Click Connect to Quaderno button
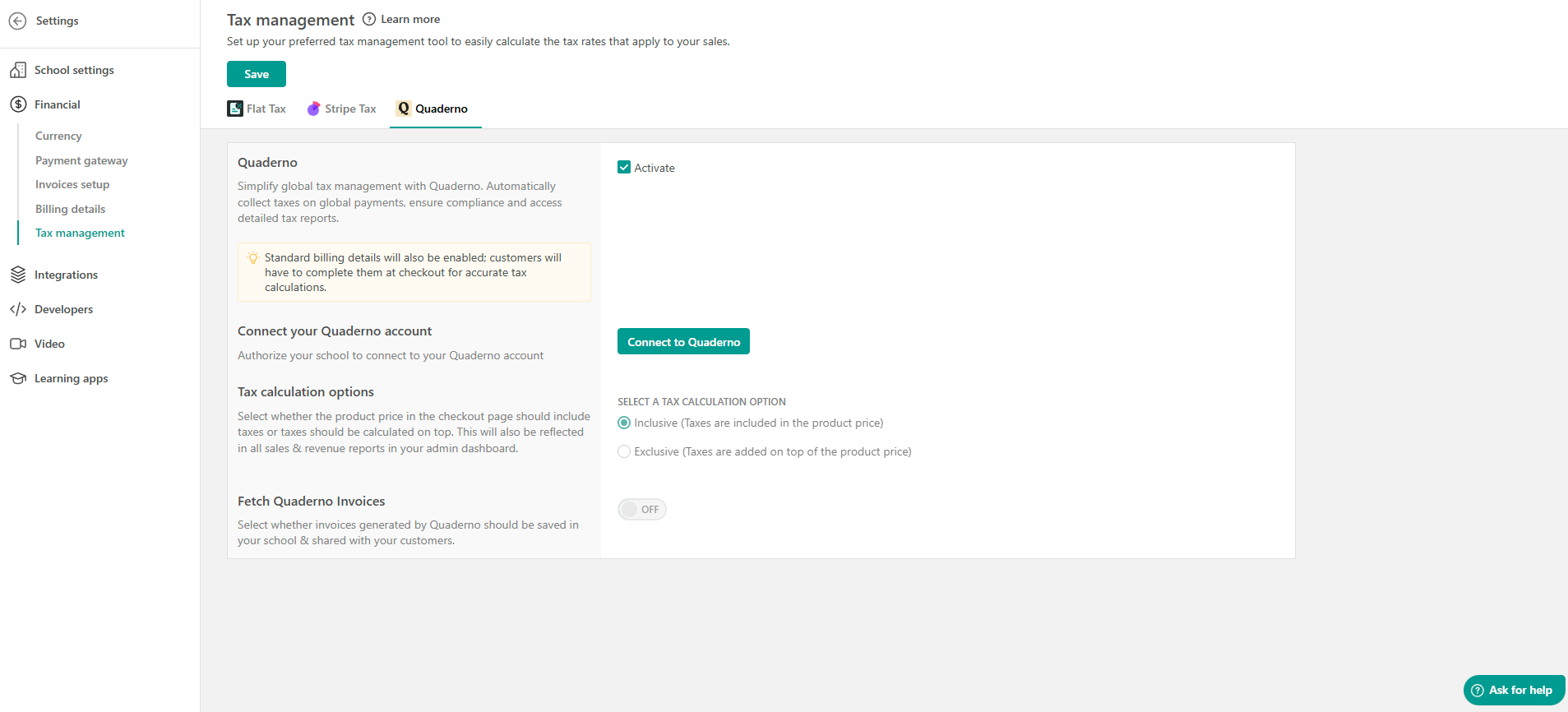This screenshot has height=712, width=1568. click(683, 341)
